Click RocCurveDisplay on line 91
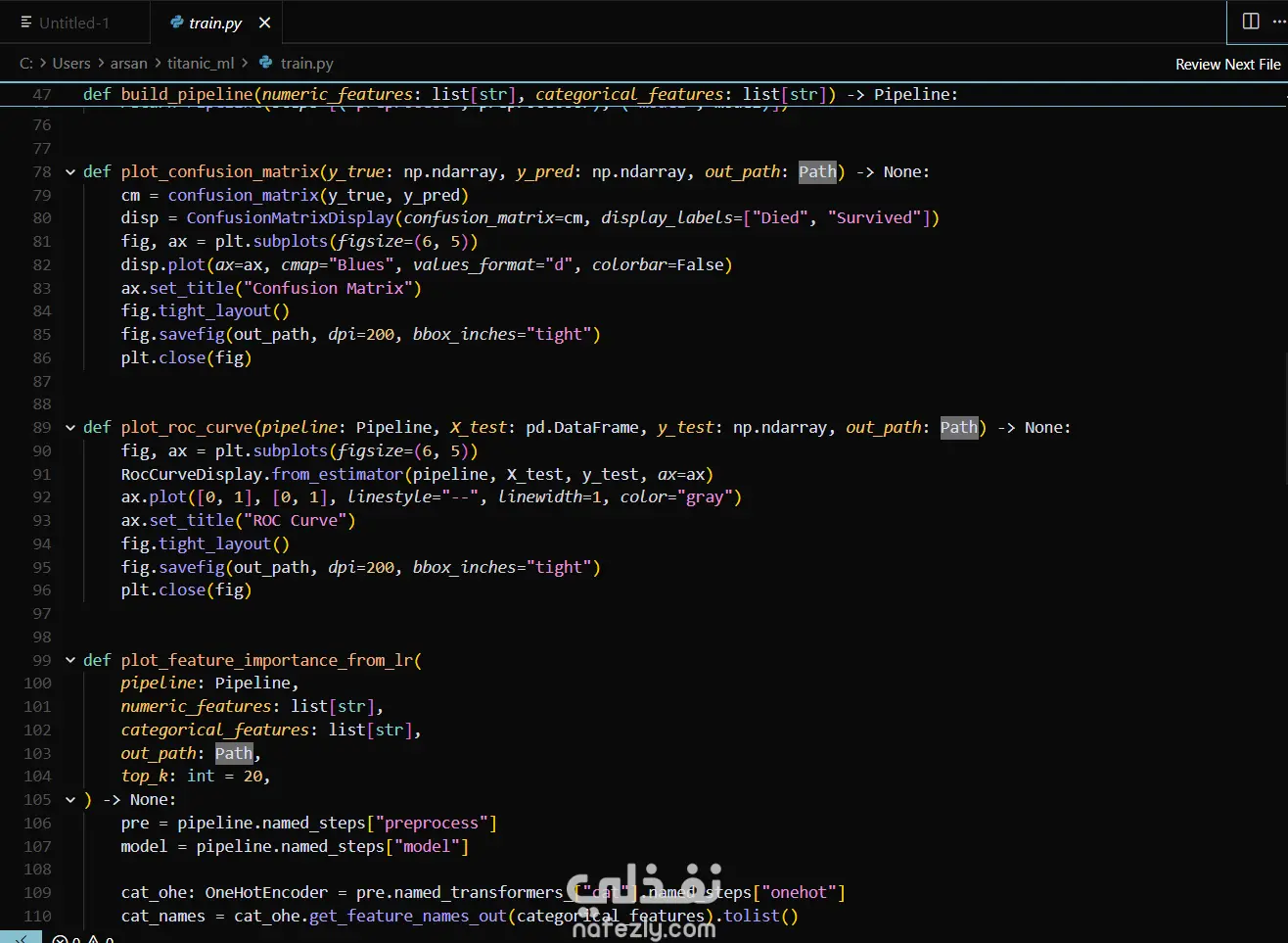 (x=192, y=475)
